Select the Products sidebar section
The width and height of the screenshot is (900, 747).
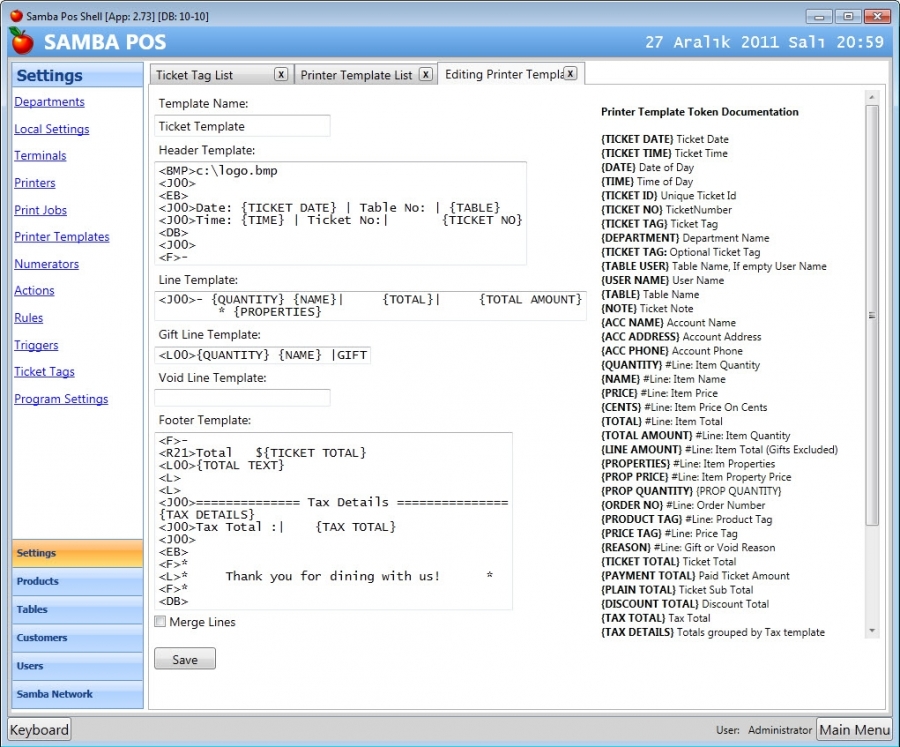pyautogui.click(x=77, y=581)
